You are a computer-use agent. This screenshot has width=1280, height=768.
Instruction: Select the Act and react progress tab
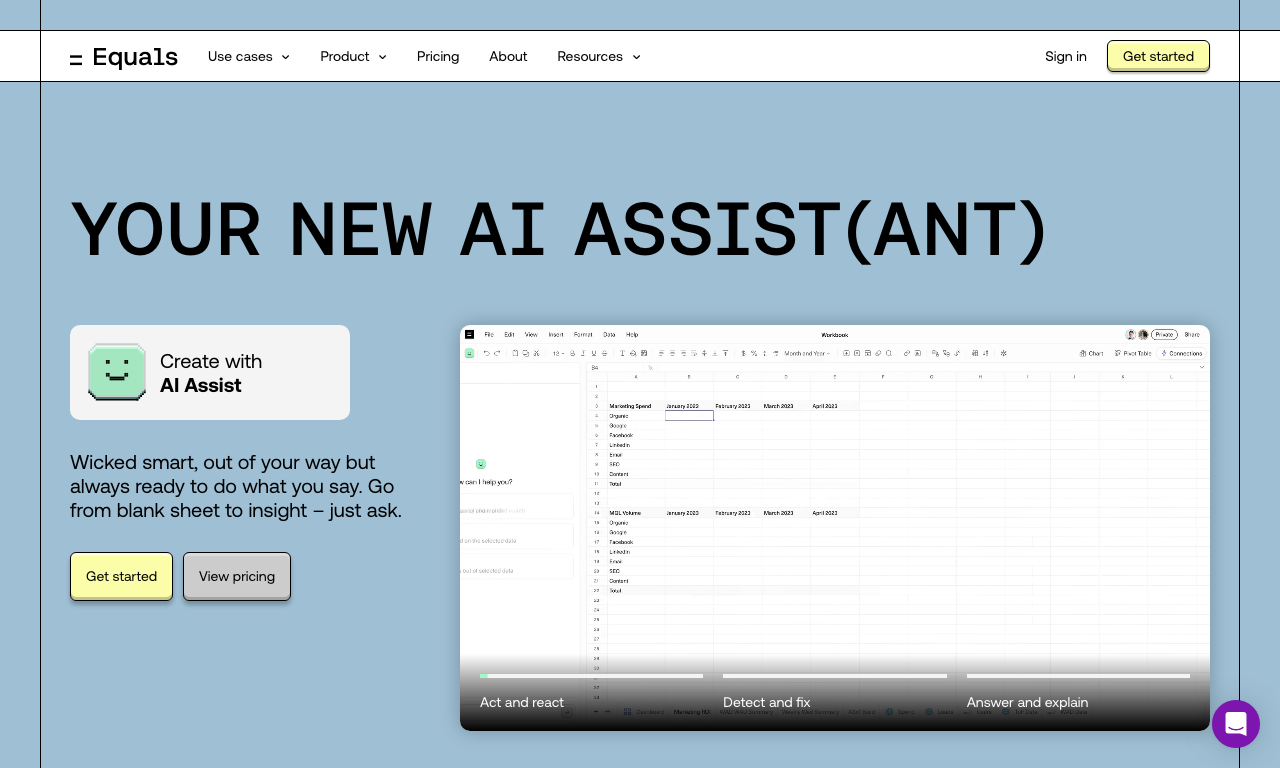[591, 692]
